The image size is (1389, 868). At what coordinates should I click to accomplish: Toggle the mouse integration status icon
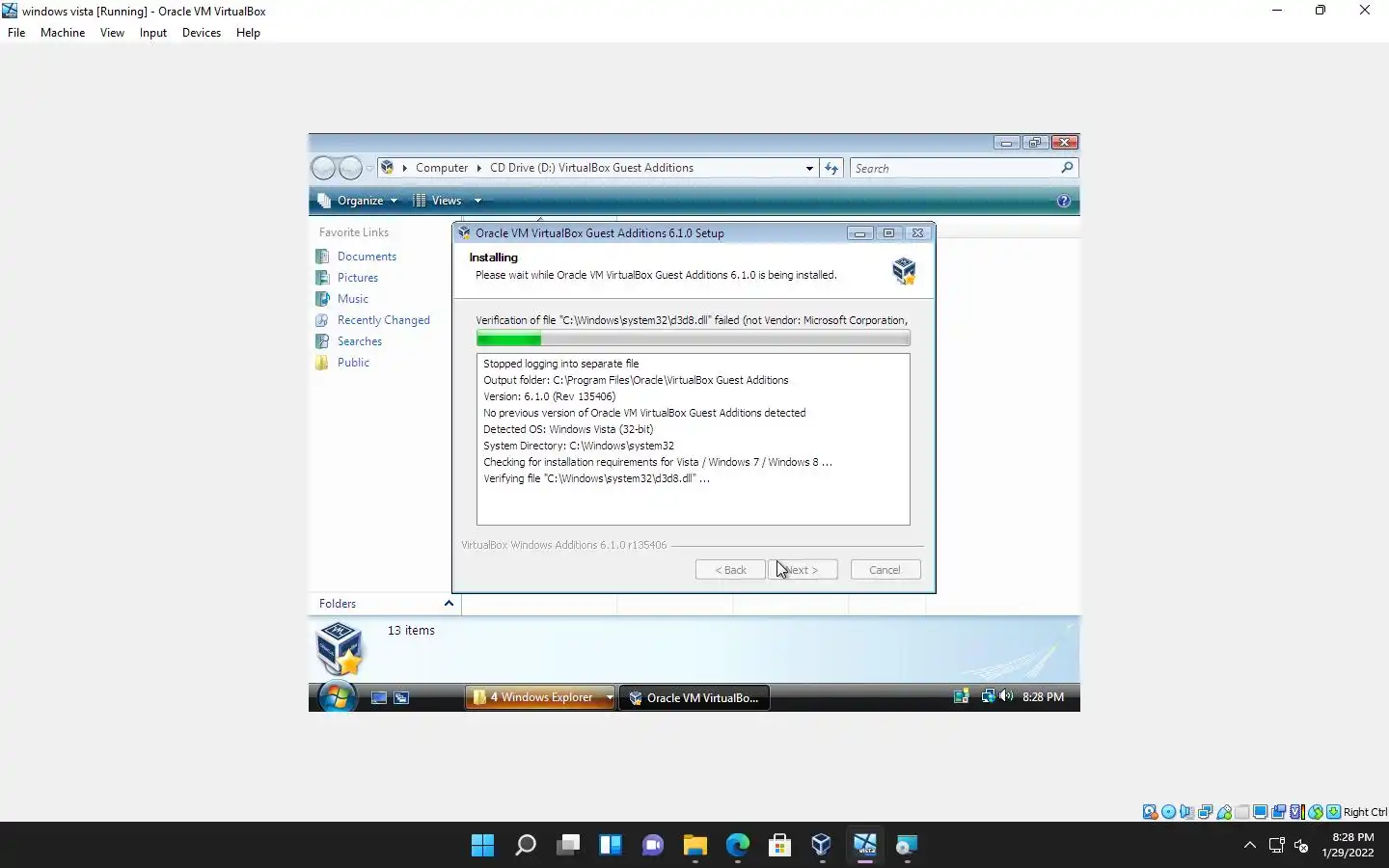point(1315,812)
